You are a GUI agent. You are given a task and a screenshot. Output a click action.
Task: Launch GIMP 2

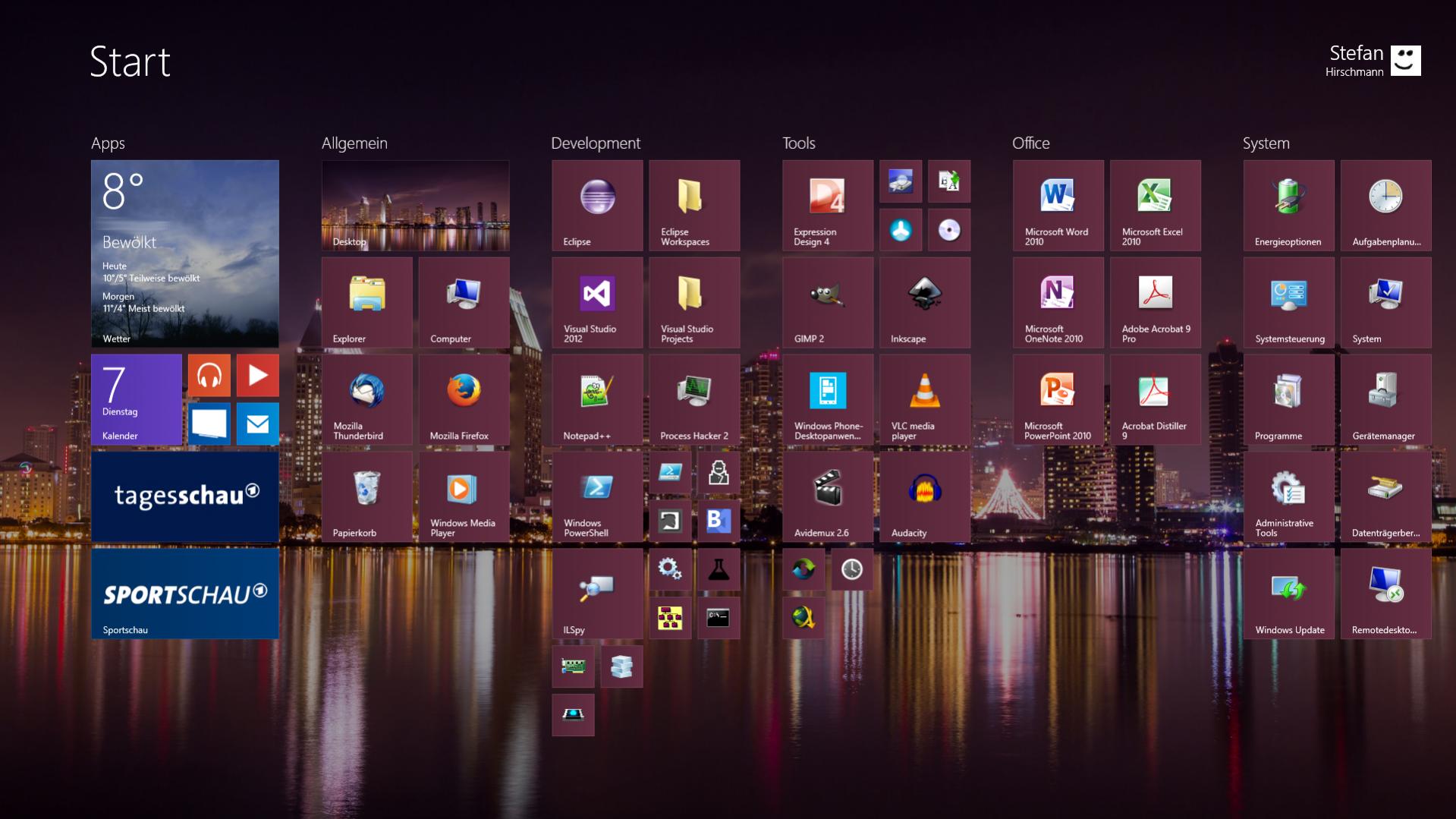[x=828, y=302]
